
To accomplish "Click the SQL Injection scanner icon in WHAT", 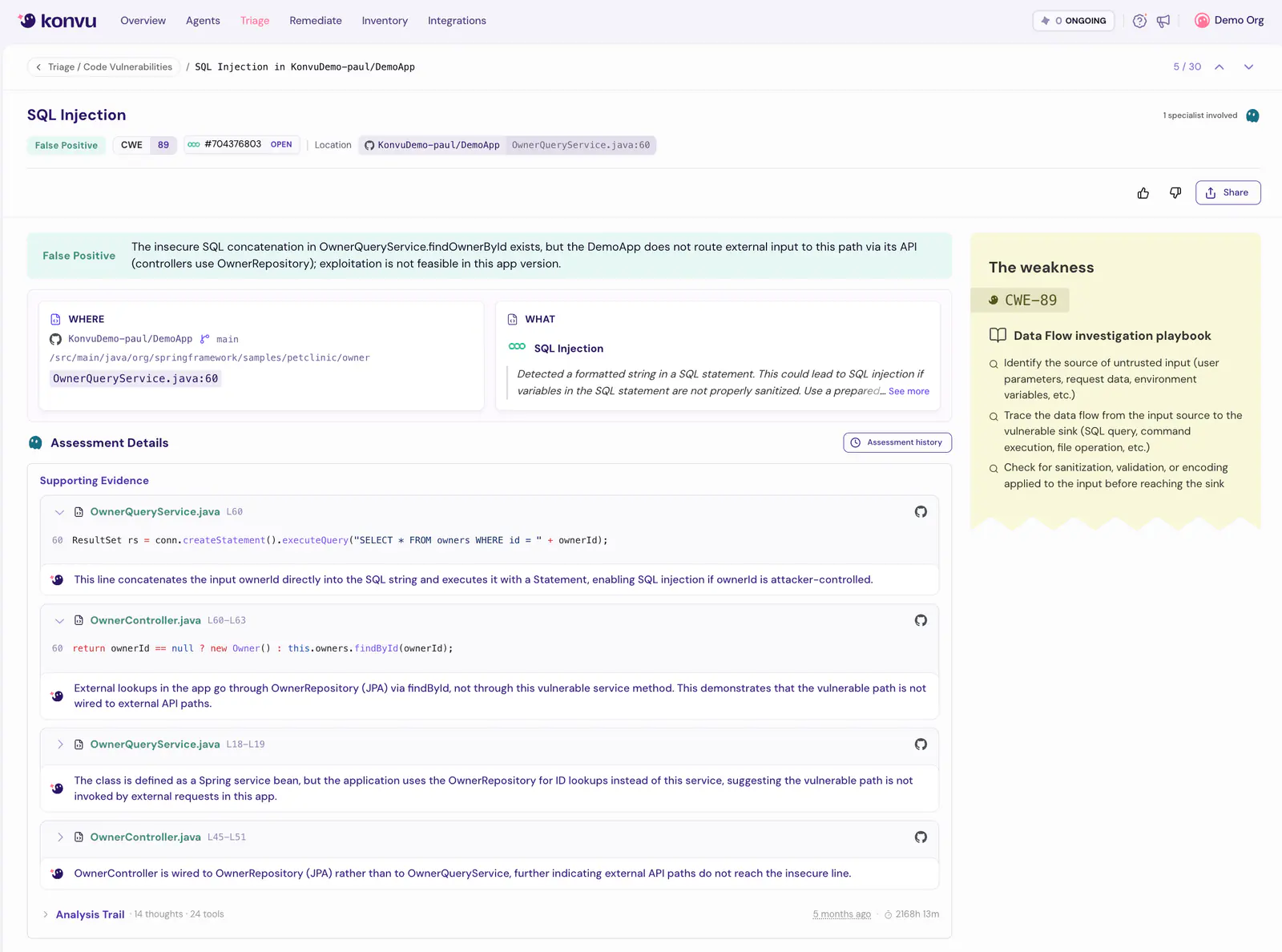I will 518,347.
